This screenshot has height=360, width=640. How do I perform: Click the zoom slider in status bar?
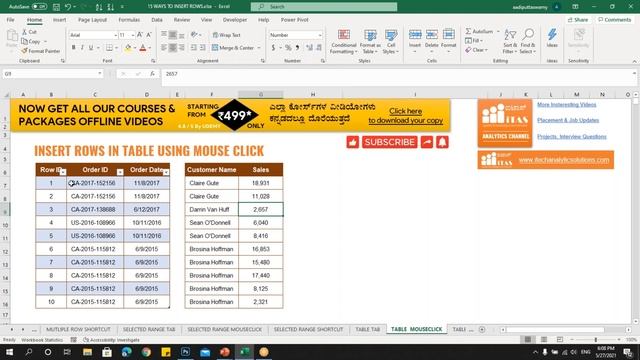[596, 340]
